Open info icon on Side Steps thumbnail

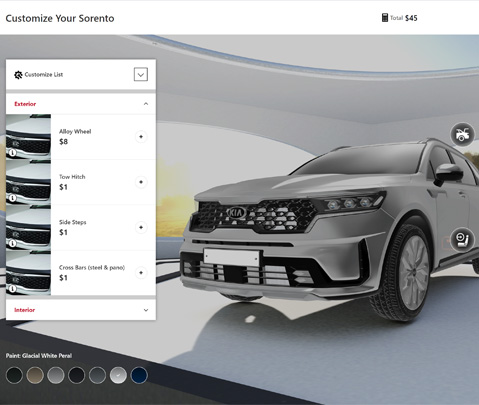(x=12, y=243)
